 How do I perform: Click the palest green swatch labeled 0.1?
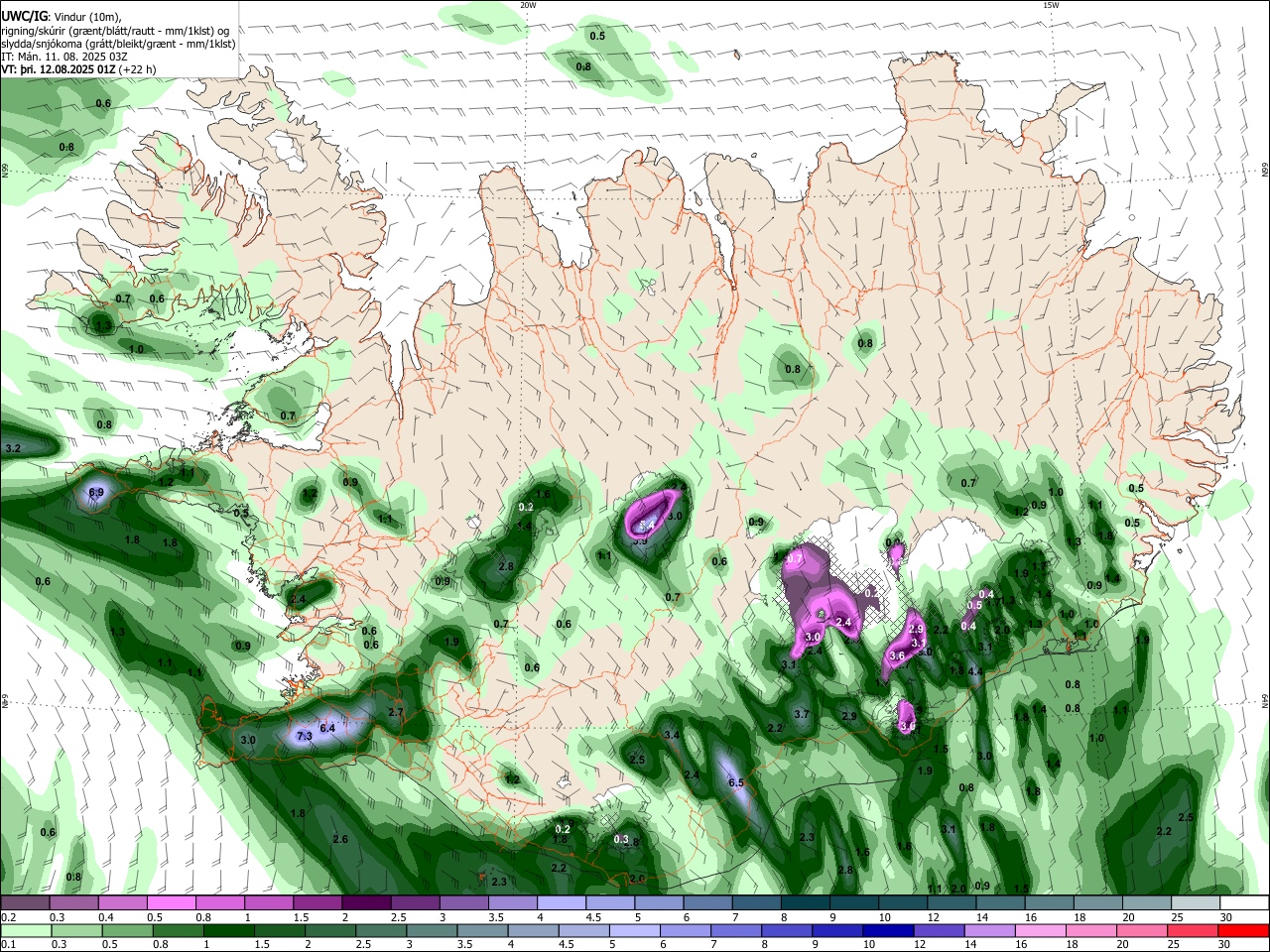25,931
